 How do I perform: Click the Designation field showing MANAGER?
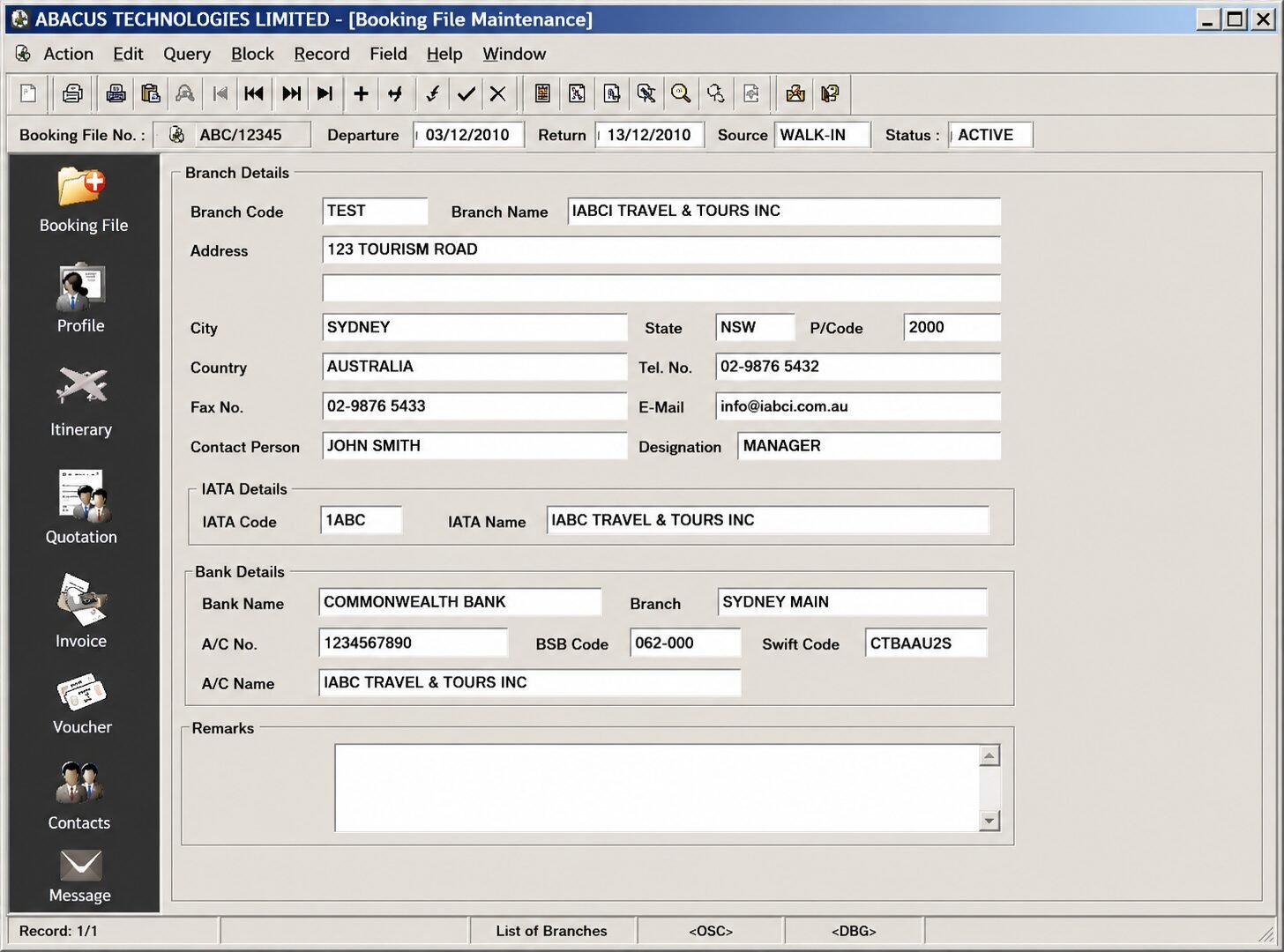click(870, 446)
